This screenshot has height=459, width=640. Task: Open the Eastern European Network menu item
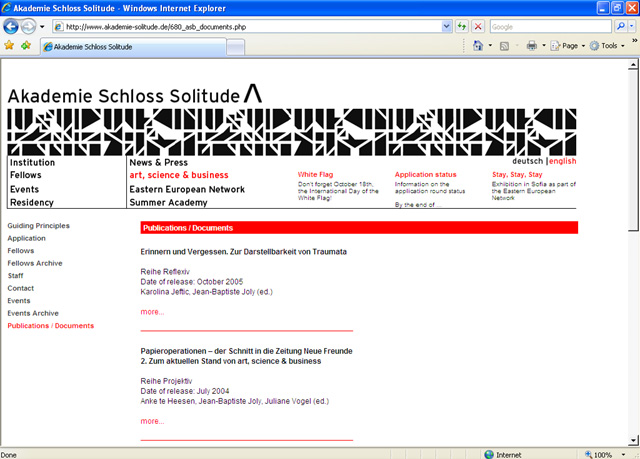(x=186, y=189)
